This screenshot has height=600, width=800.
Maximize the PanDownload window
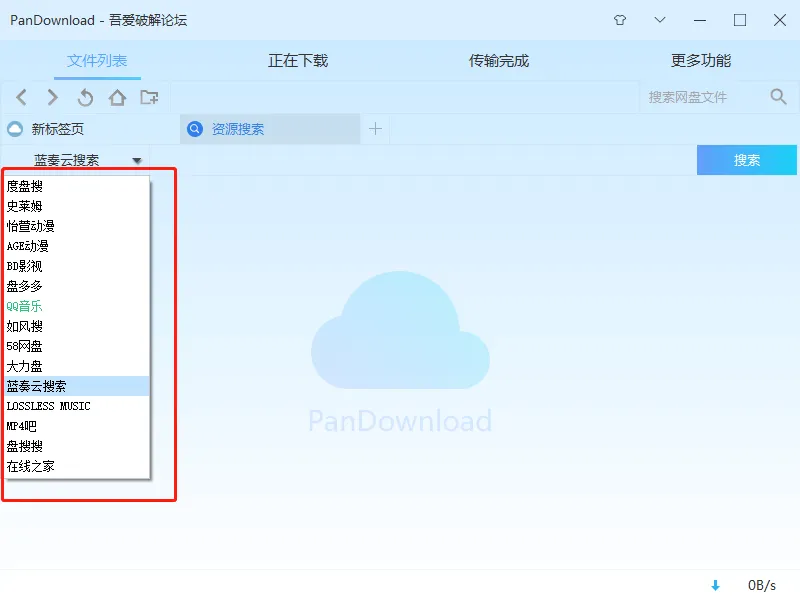[x=740, y=20]
